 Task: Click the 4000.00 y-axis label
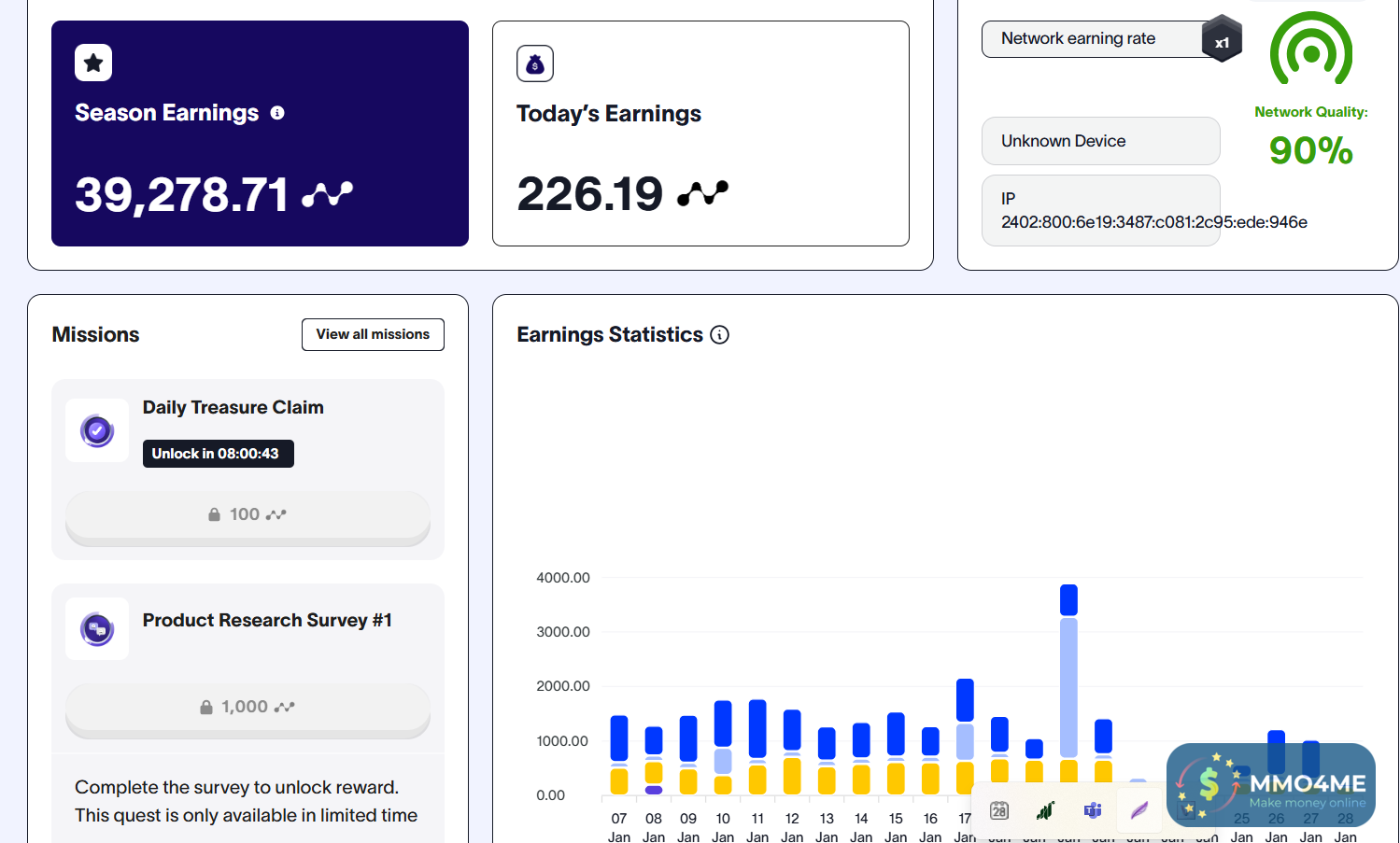(x=563, y=578)
